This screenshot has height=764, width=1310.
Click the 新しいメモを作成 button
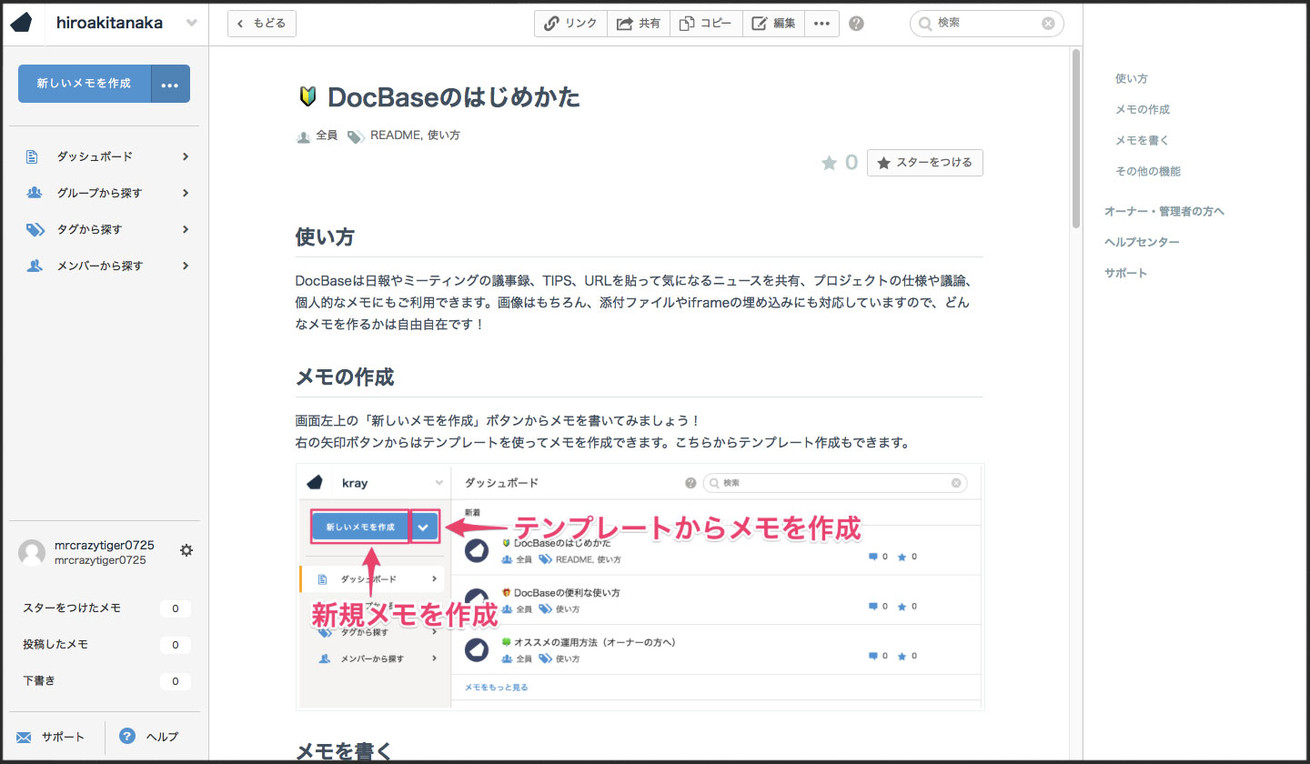click(84, 84)
